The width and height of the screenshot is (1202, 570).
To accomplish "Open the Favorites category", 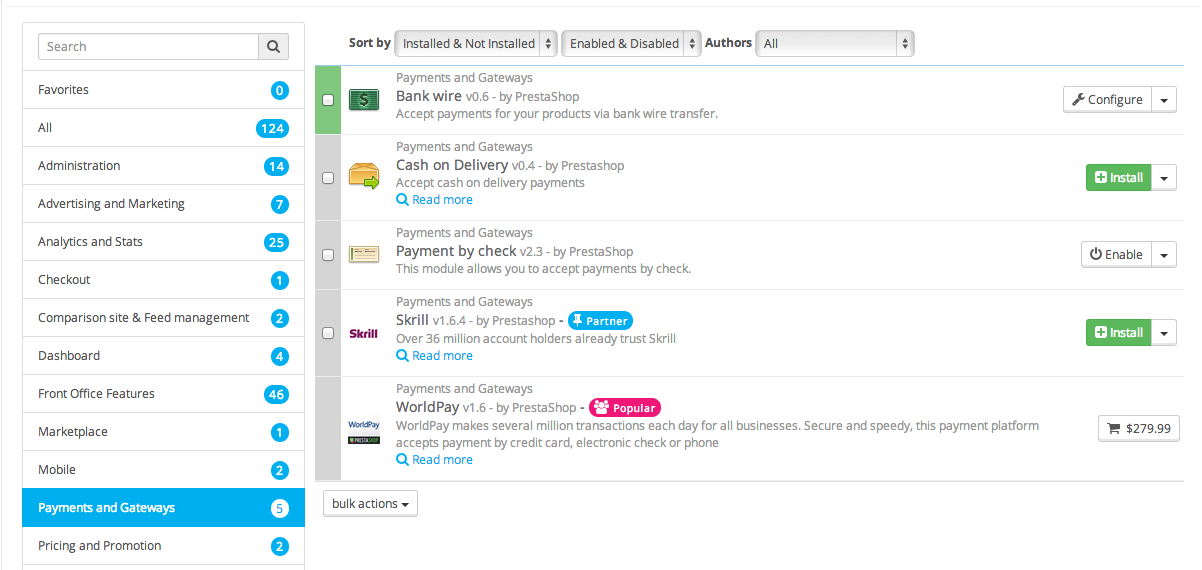I will (x=163, y=90).
